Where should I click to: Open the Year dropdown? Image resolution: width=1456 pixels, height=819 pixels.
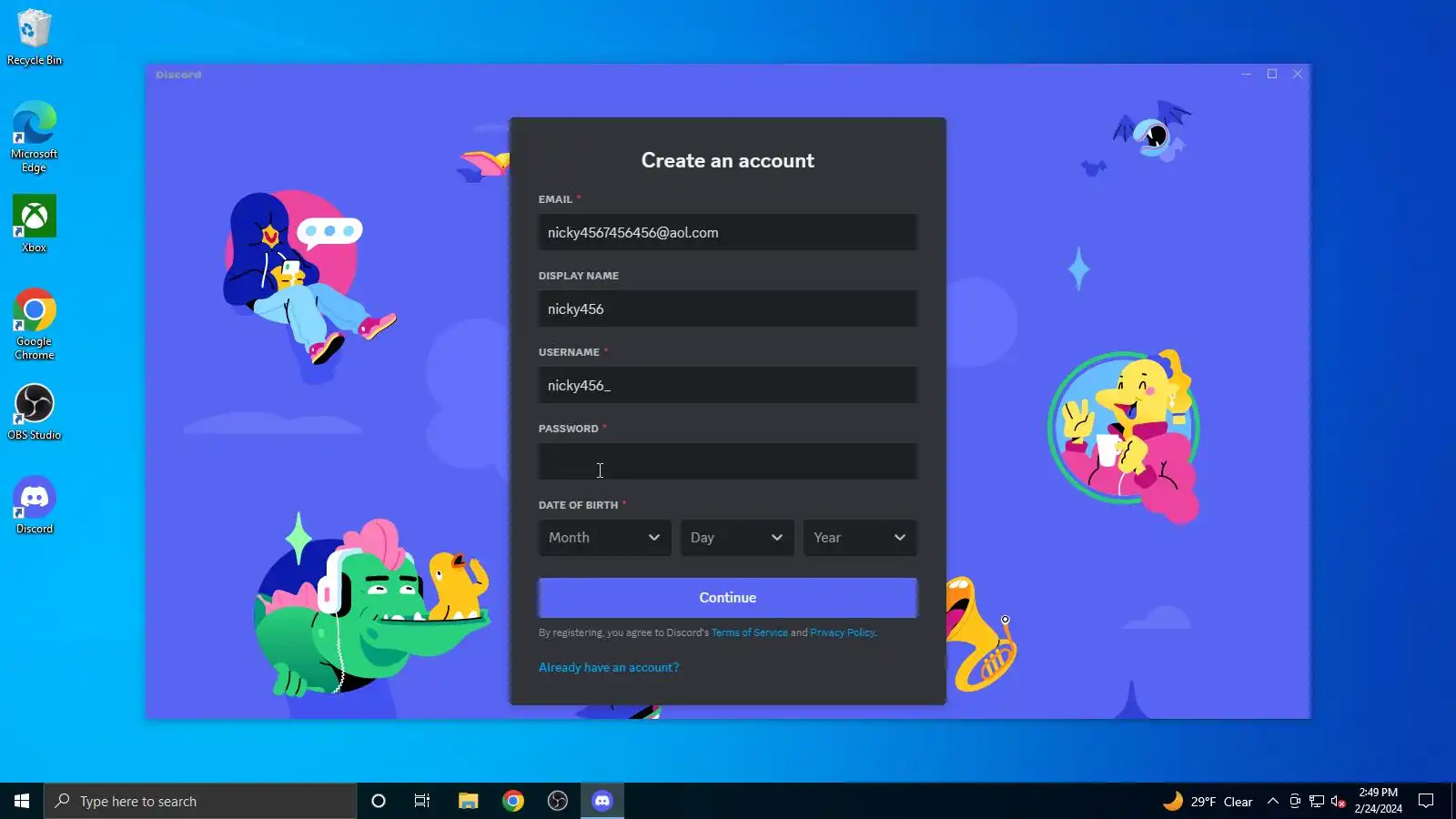click(860, 538)
